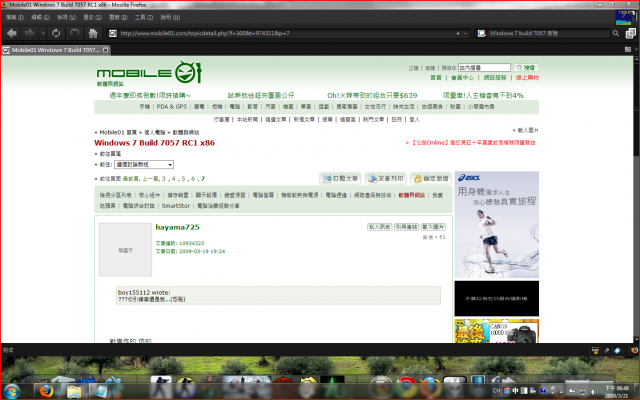Viewport: 640px width, 400px height.
Task: Reload the page with the refresh icon
Action: pos(56,33)
